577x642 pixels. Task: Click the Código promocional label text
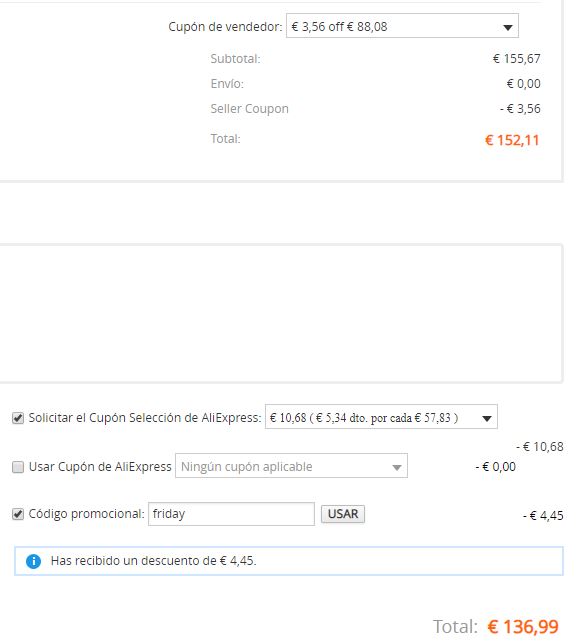click(x=86, y=514)
